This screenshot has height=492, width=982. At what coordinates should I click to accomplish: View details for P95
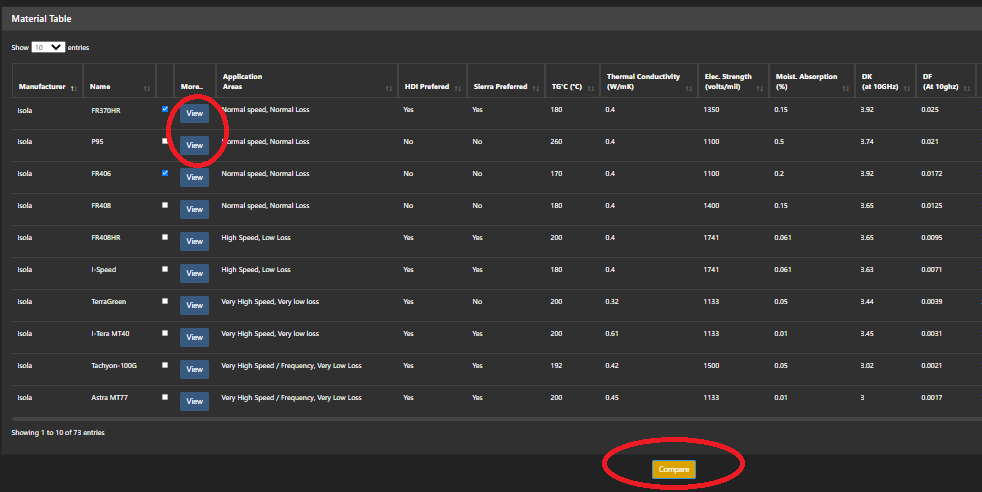click(194, 145)
